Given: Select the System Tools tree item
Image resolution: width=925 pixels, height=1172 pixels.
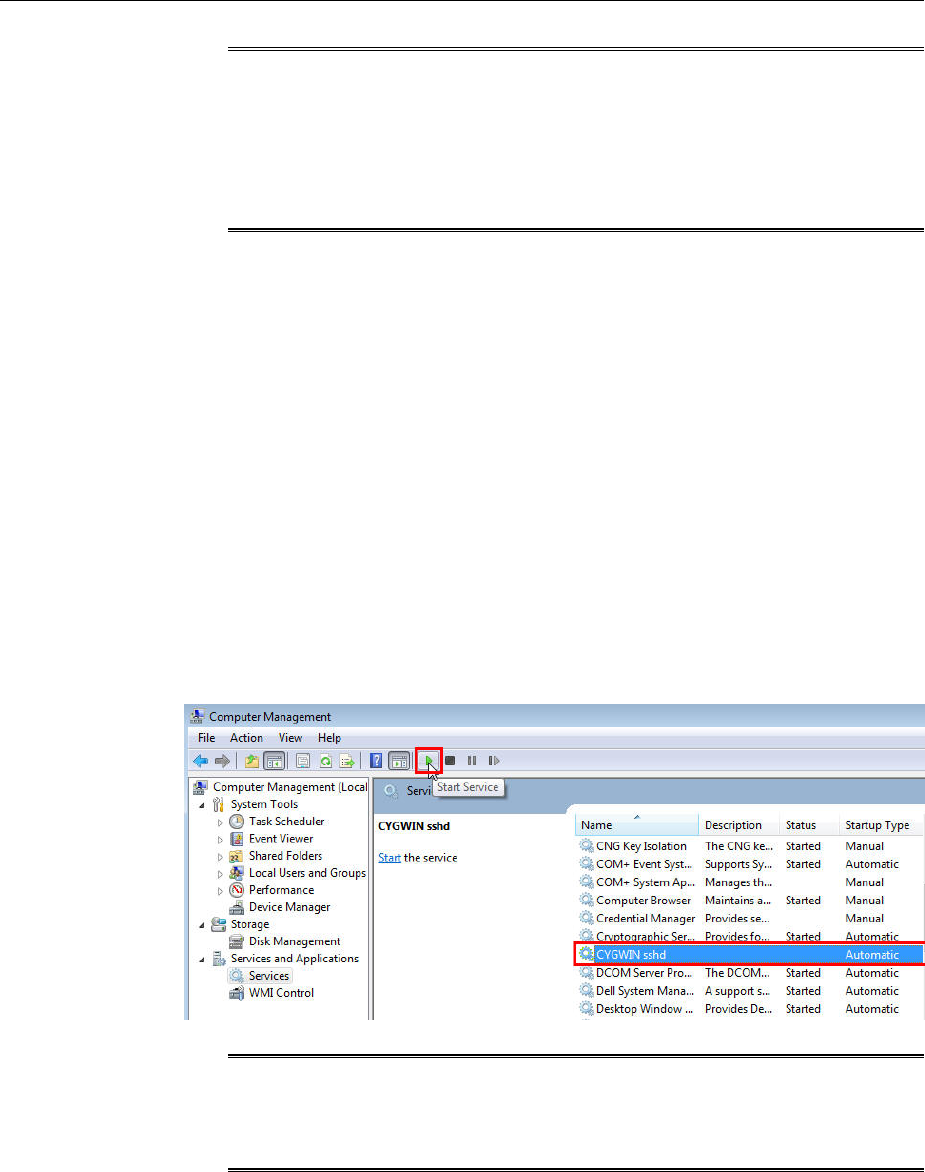Looking at the screenshot, I should (x=264, y=804).
